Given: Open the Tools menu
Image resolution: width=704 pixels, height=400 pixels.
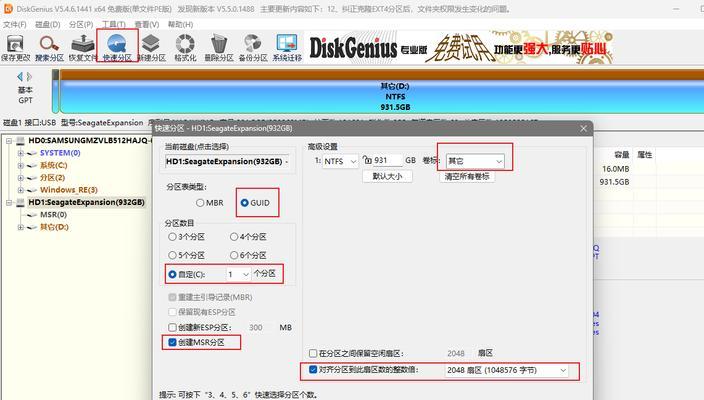Looking at the screenshot, I should tap(114, 24).
